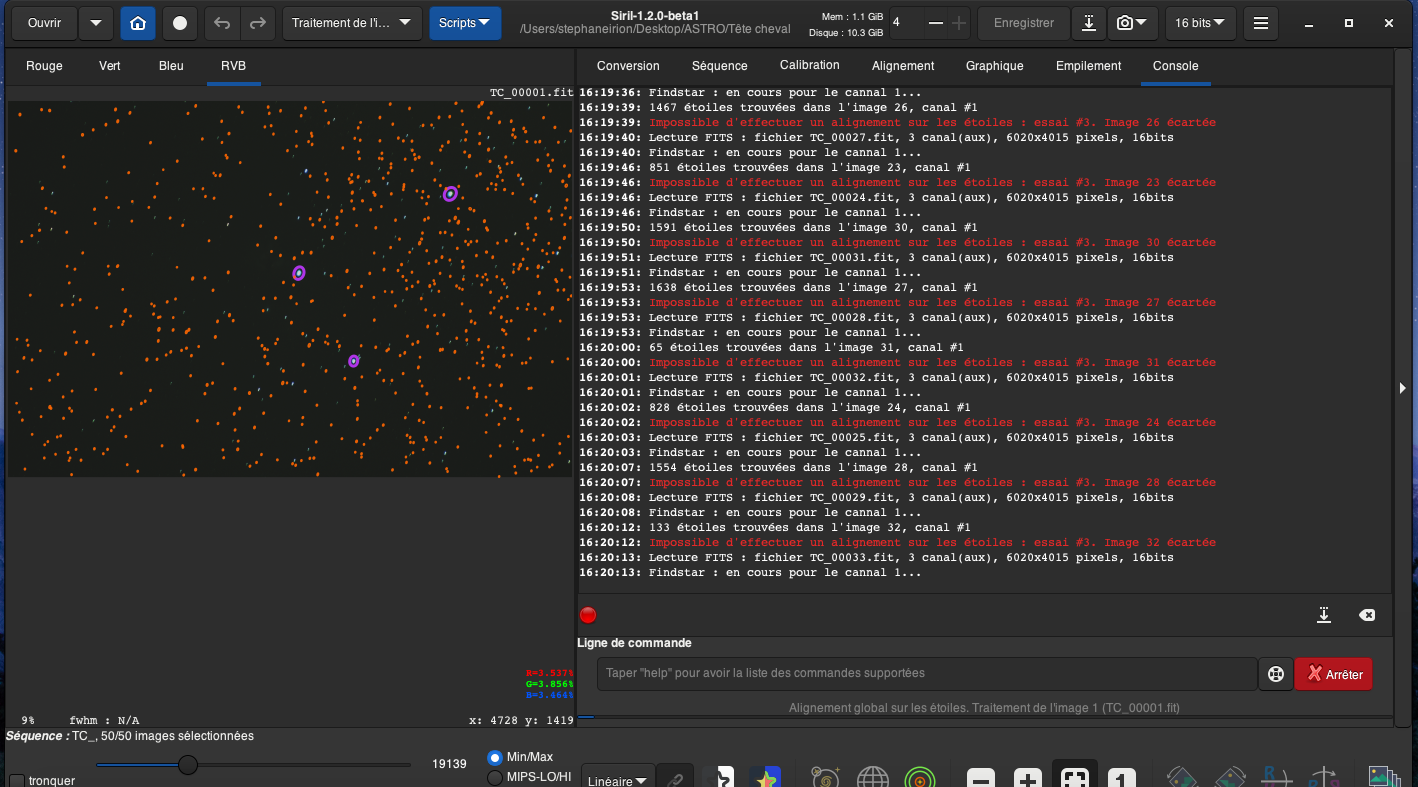Click the alignment progress bar
The width and height of the screenshot is (1418, 787).
coord(985,716)
